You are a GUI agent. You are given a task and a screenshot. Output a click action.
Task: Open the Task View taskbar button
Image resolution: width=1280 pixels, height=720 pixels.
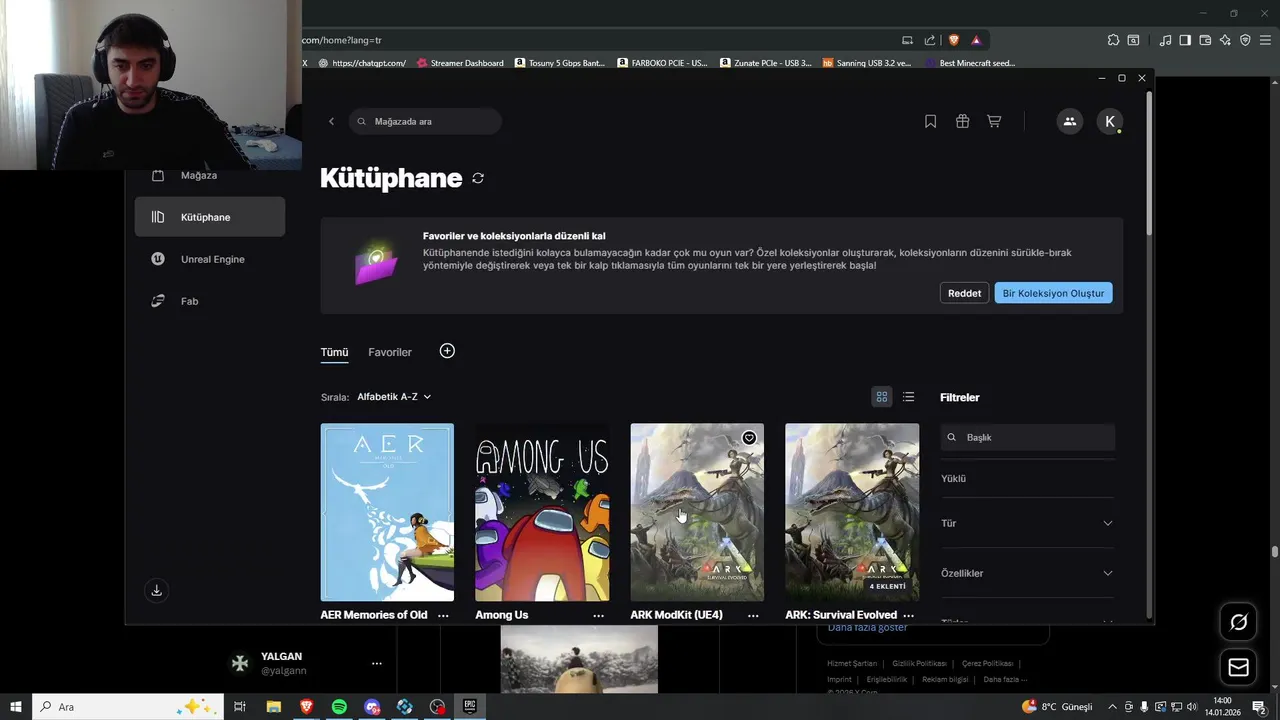pos(240,707)
